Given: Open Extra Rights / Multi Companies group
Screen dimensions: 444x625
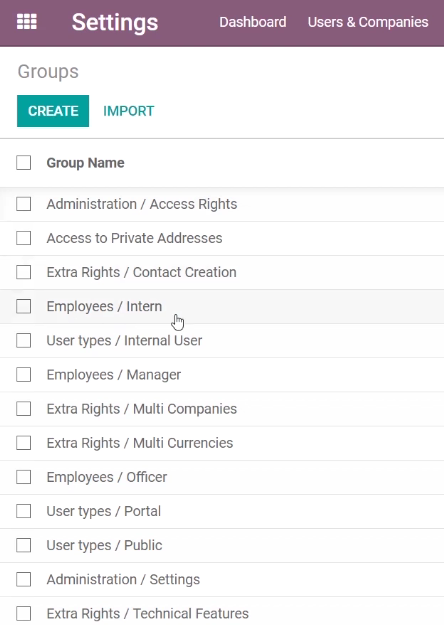Looking at the screenshot, I should click(x=142, y=409).
